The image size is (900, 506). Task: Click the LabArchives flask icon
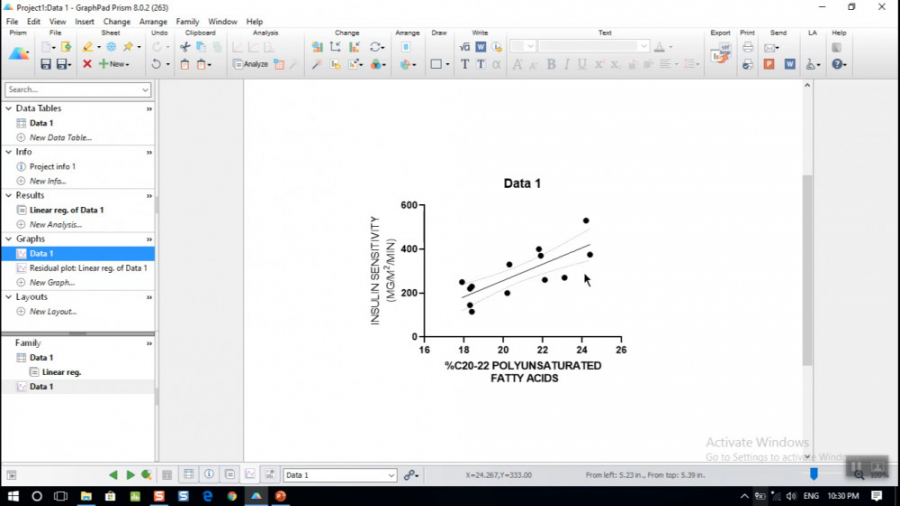tap(810, 64)
